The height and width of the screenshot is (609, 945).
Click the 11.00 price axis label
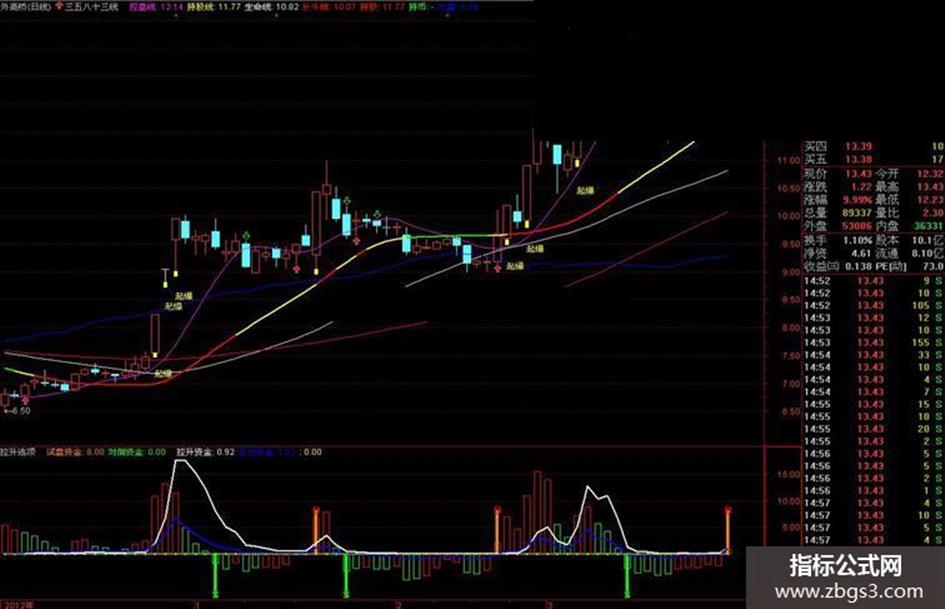point(789,160)
